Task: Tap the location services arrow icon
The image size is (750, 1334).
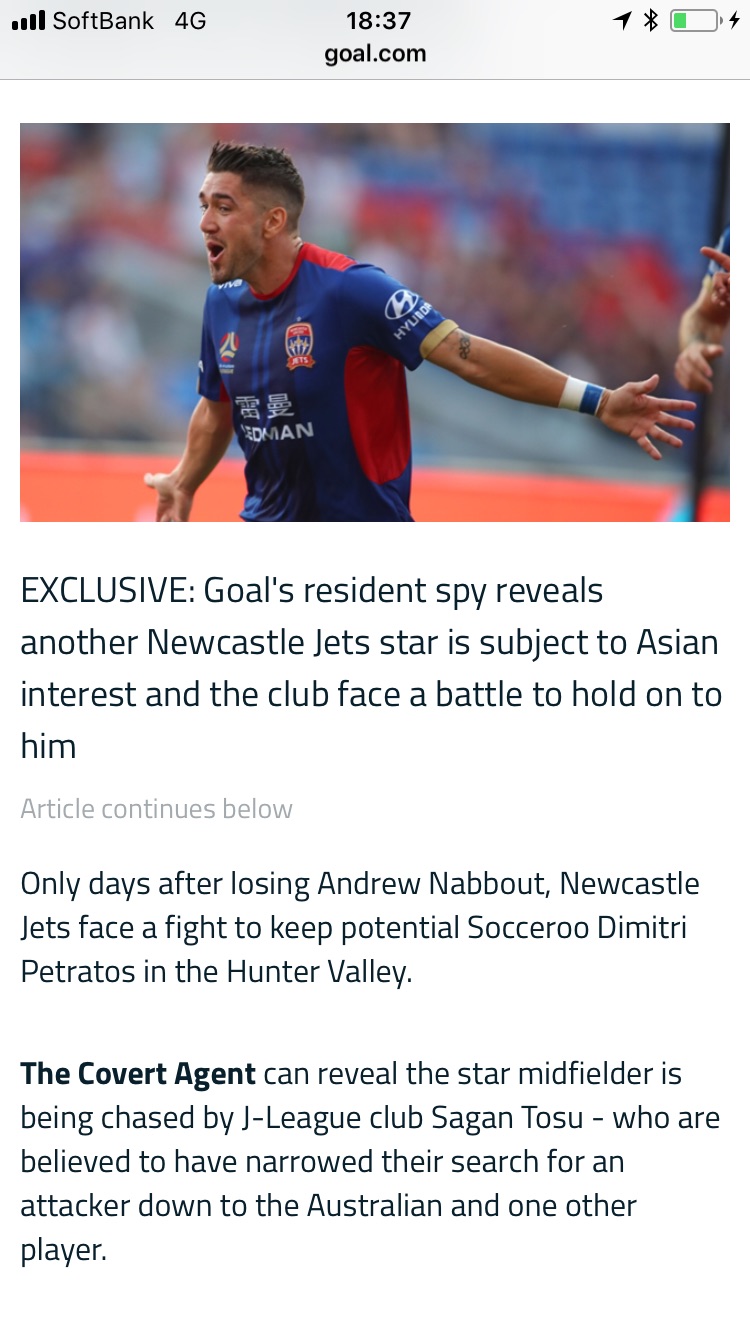Action: click(x=623, y=20)
